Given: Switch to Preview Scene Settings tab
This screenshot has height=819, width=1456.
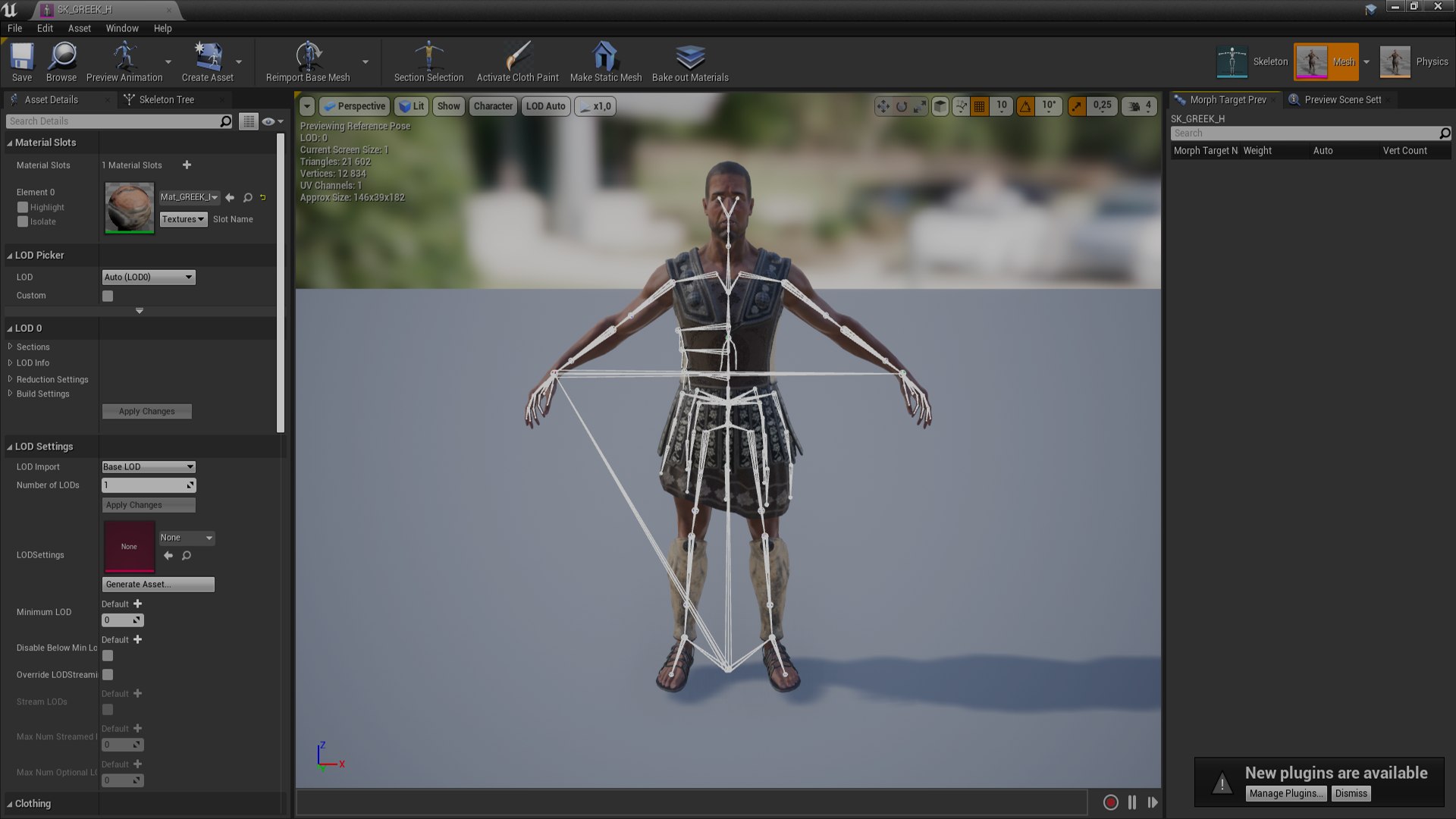Looking at the screenshot, I should (x=1342, y=99).
